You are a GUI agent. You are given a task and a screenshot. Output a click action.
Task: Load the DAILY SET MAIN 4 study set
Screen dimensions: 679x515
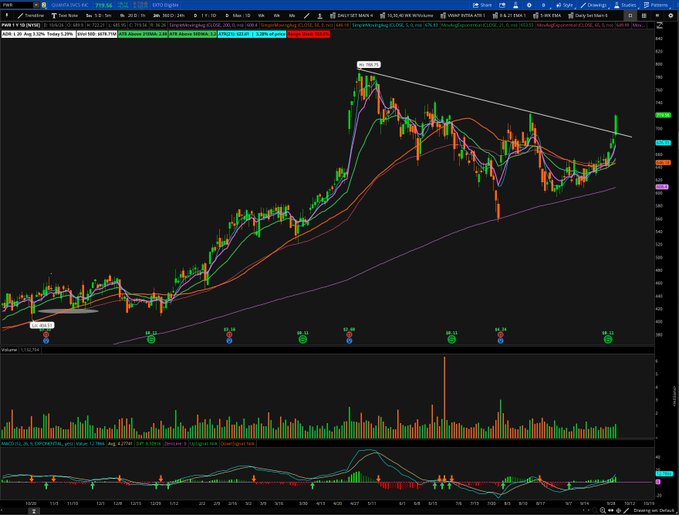351,16
